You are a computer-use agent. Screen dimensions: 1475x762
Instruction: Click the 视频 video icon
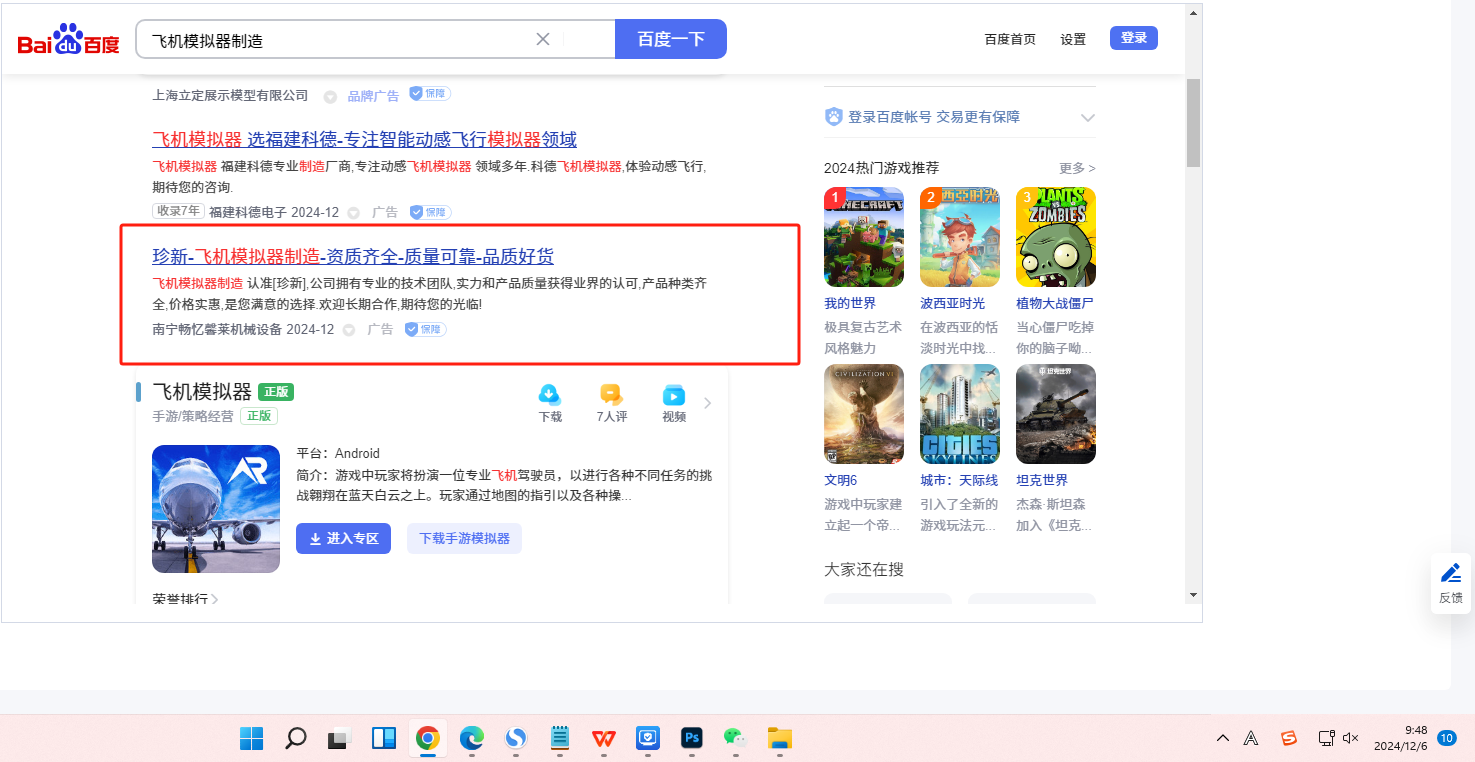(x=674, y=395)
